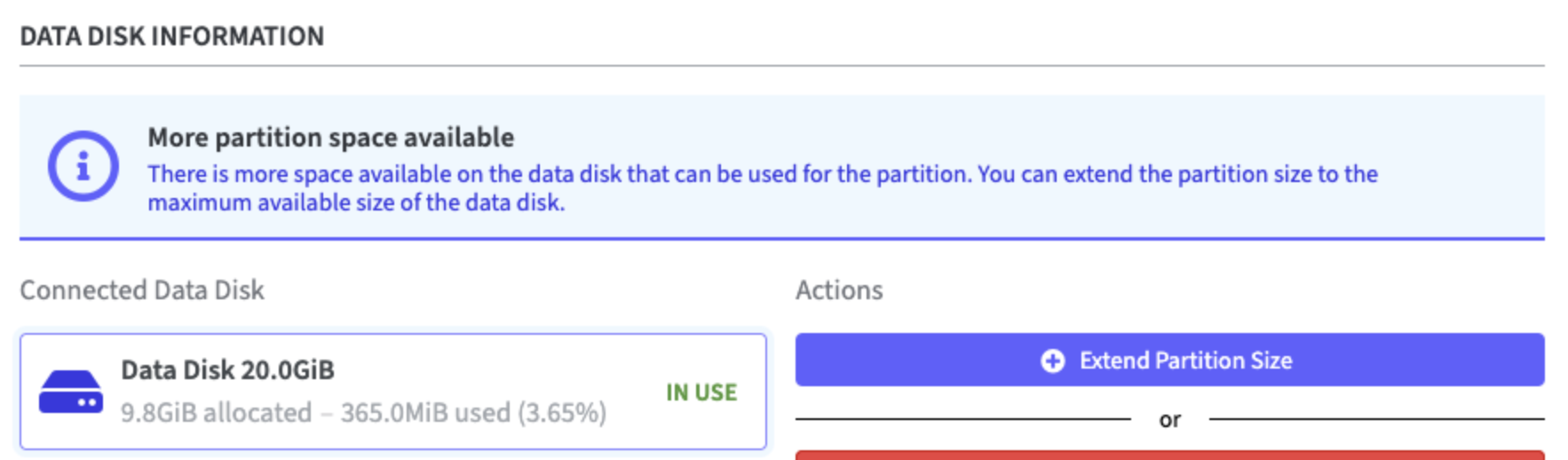Click the More partition space available heading
The image size is (1568, 460).
coord(330,138)
